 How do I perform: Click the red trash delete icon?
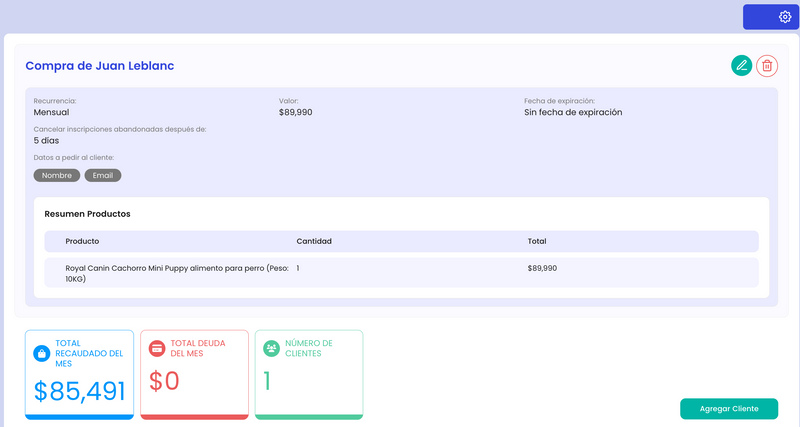[x=767, y=66]
